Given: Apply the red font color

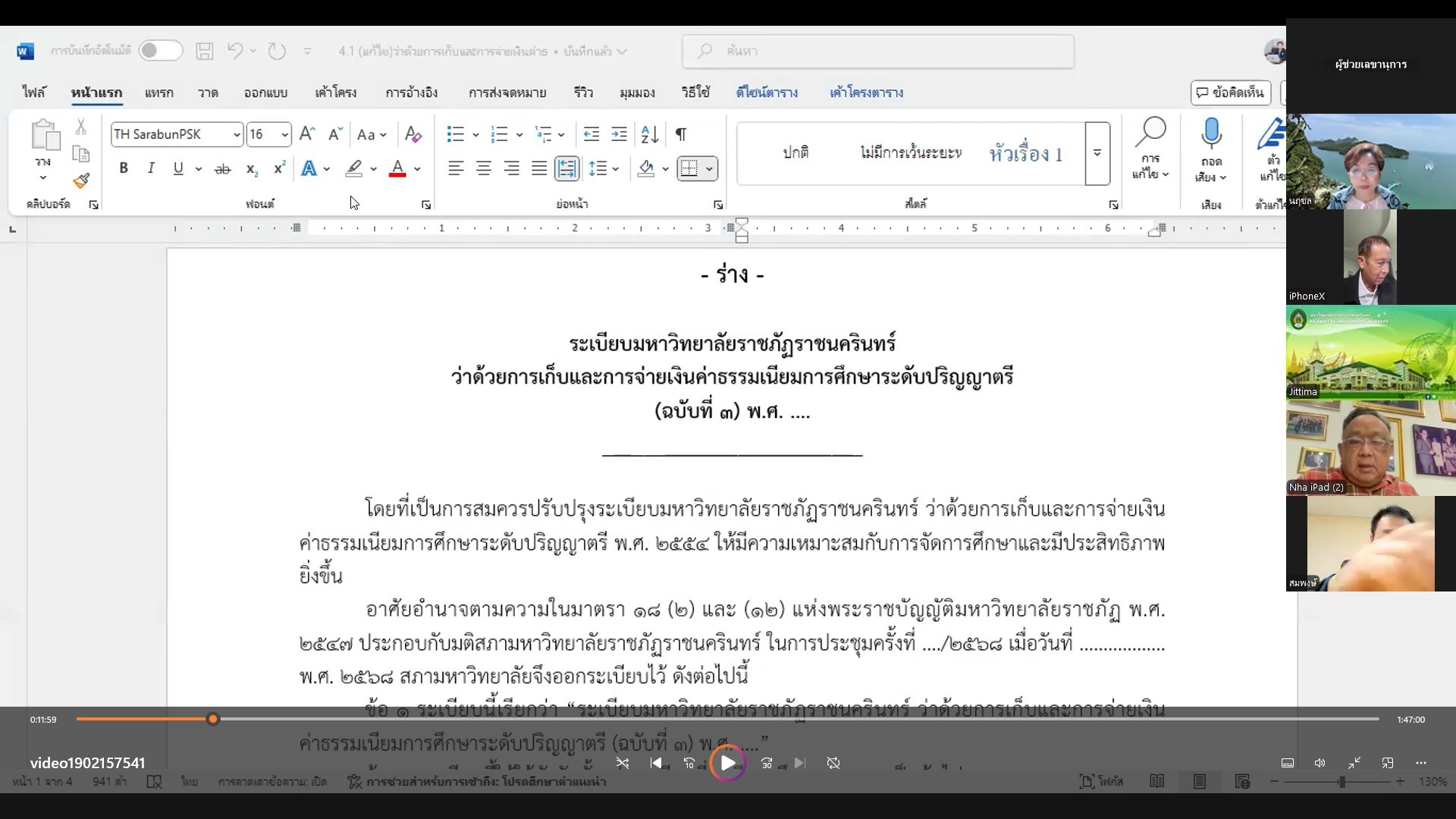Looking at the screenshot, I should (397, 168).
